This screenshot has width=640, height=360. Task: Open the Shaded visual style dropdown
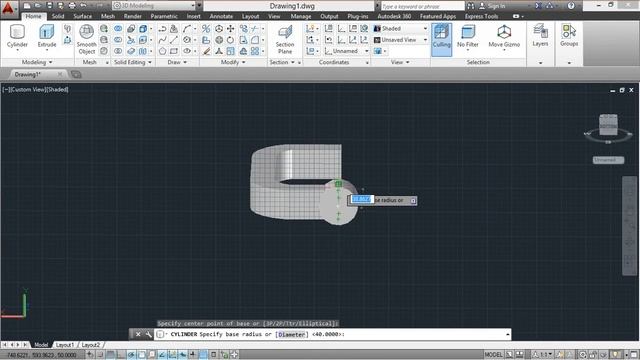(x=400, y=29)
